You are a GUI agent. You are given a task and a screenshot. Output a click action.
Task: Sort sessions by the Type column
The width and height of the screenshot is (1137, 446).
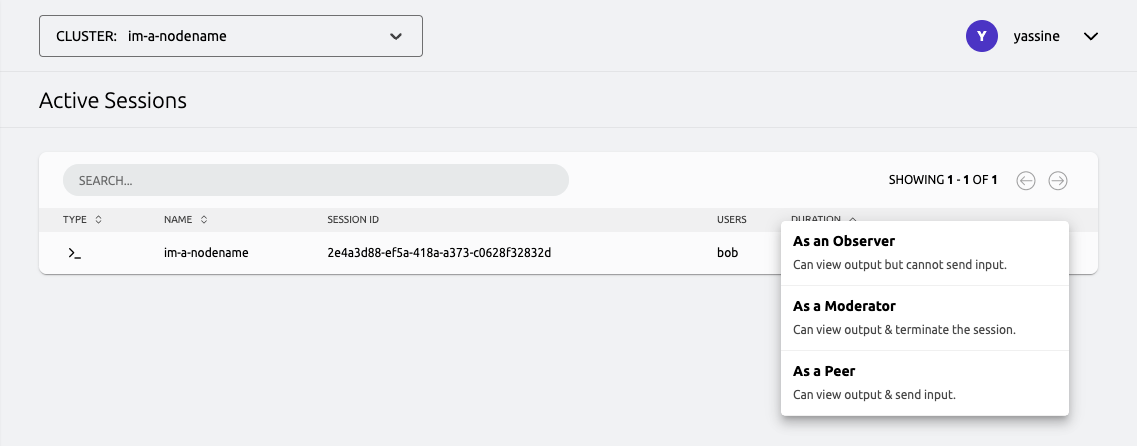pyautogui.click(x=82, y=219)
